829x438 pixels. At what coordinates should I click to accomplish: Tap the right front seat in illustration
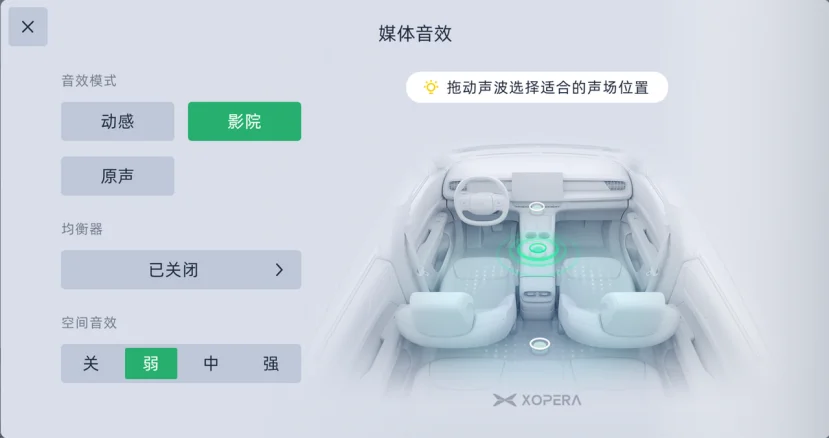(619, 306)
